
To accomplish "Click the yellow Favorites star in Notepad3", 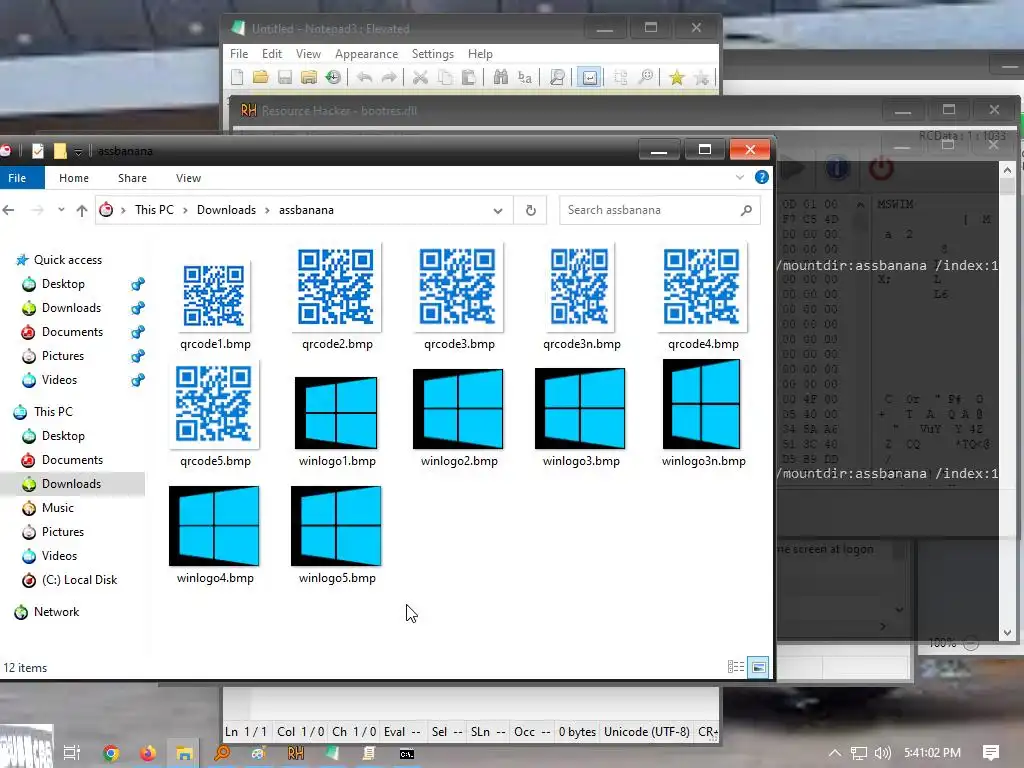I will click(677, 78).
